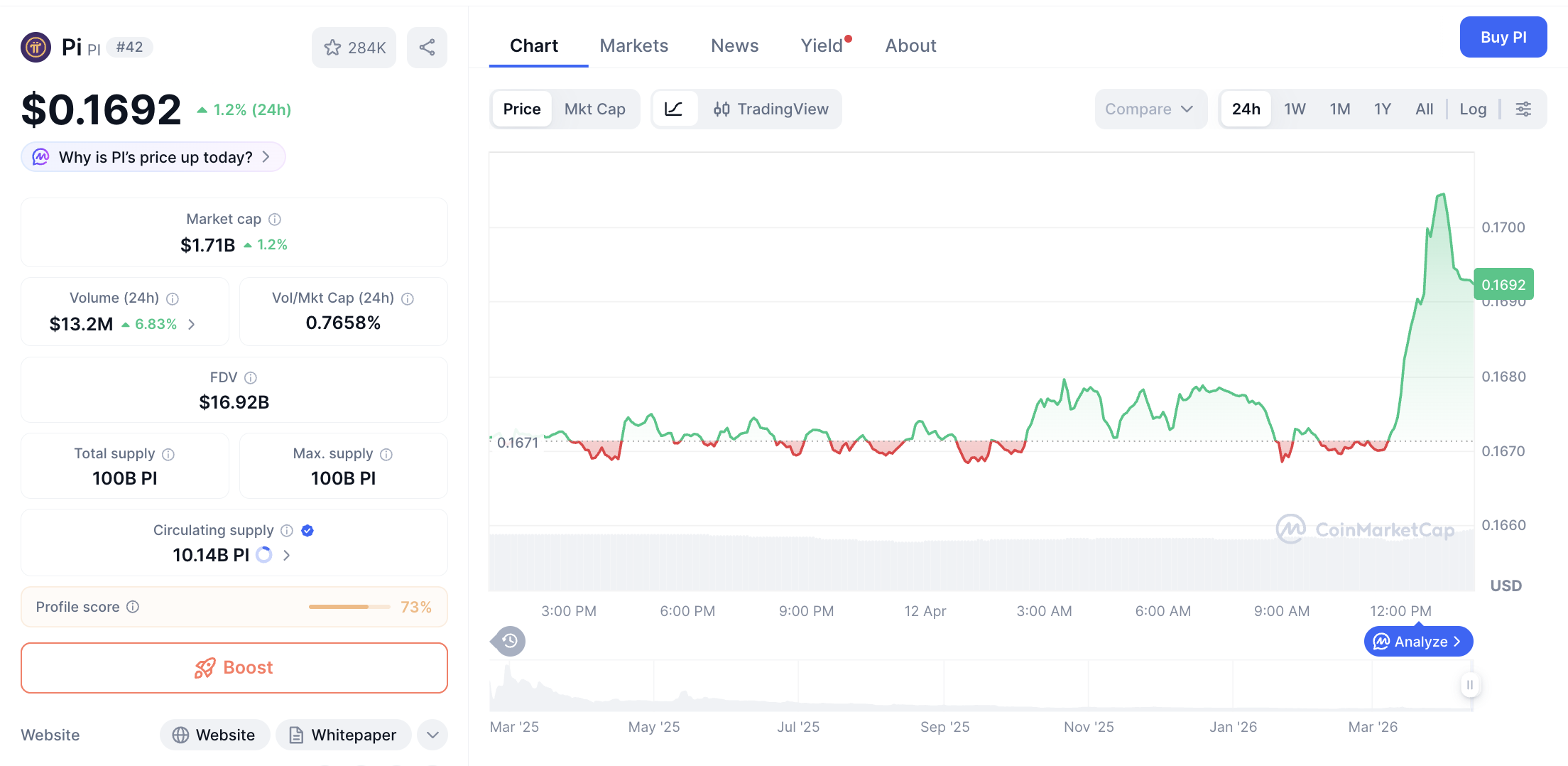The width and height of the screenshot is (1568, 766).
Task: Switch chart to Mkt Cap view
Action: [x=594, y=109]
